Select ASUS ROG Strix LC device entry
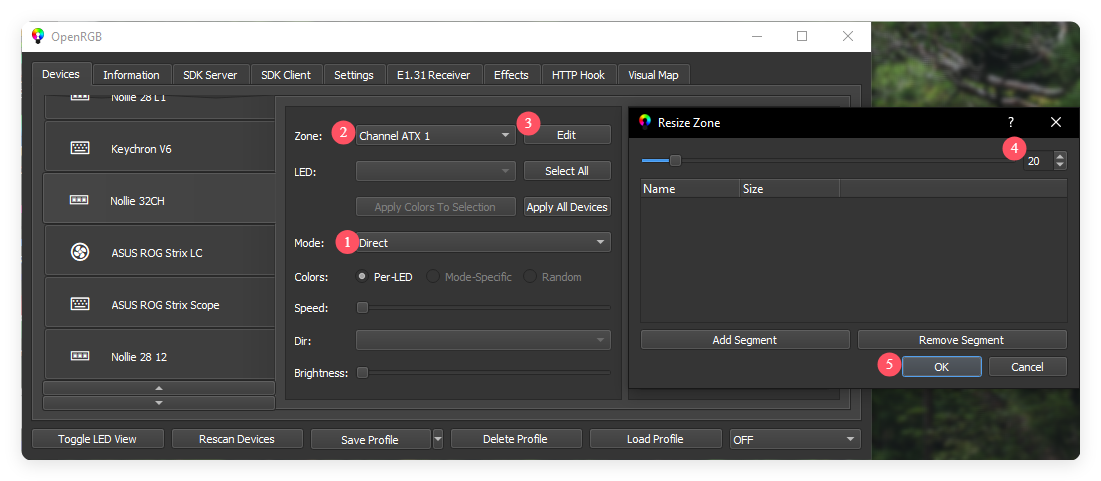Image resolution: width=1101 pixels, height=481 pixels. pyautogui.click(x=160, y=251)
